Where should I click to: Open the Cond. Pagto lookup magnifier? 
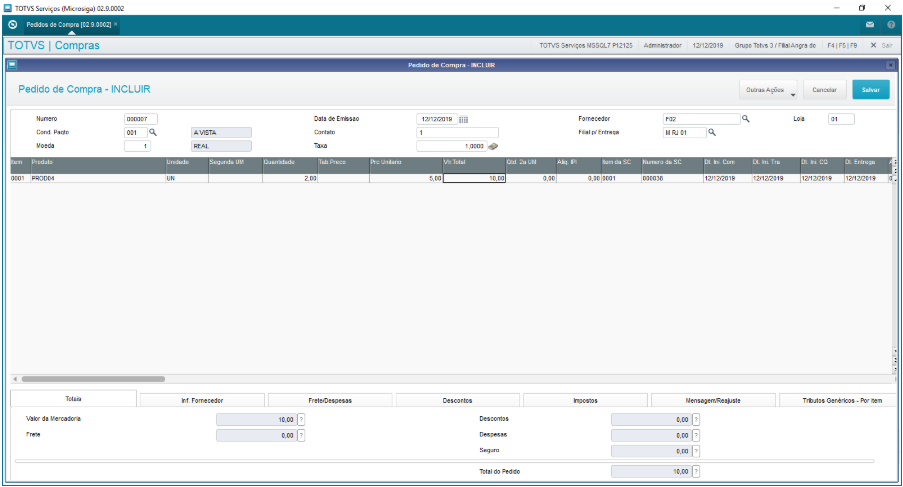tap(153, 132)
